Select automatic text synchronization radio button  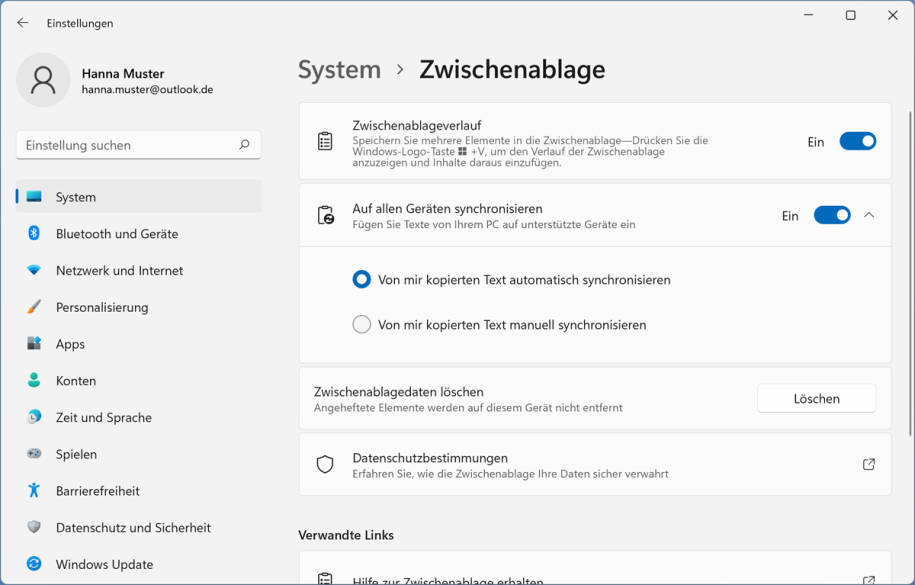pyautogui.click(x=362, y=280)
